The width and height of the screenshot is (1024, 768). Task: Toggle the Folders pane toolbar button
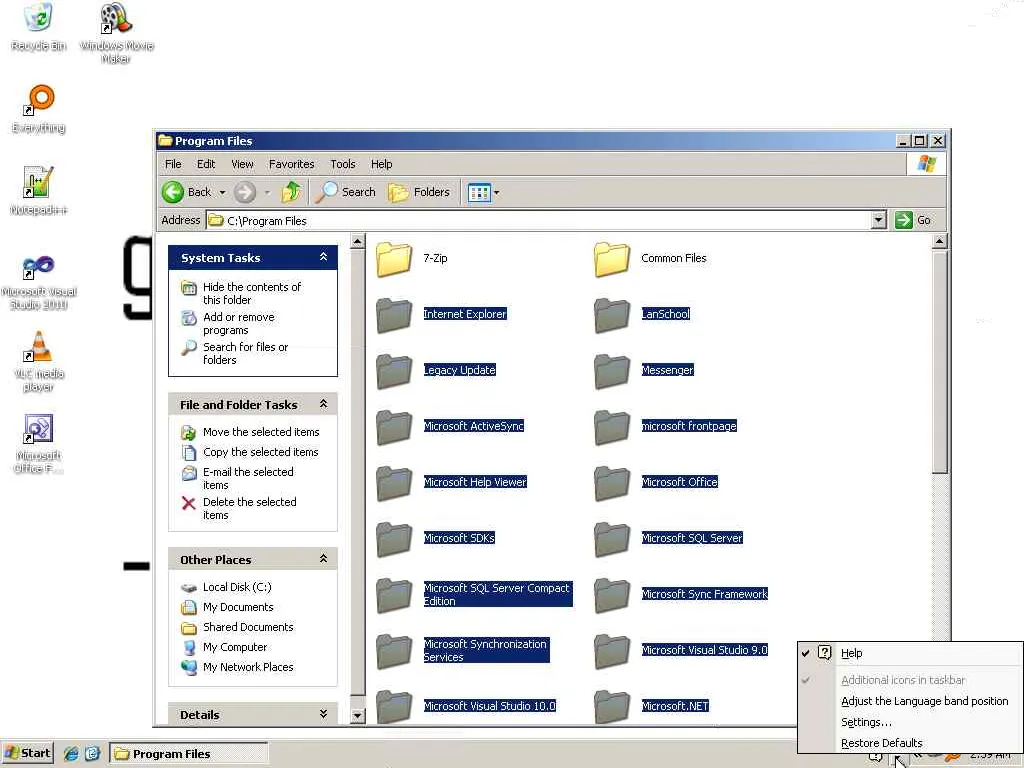(x=419, y=192)
